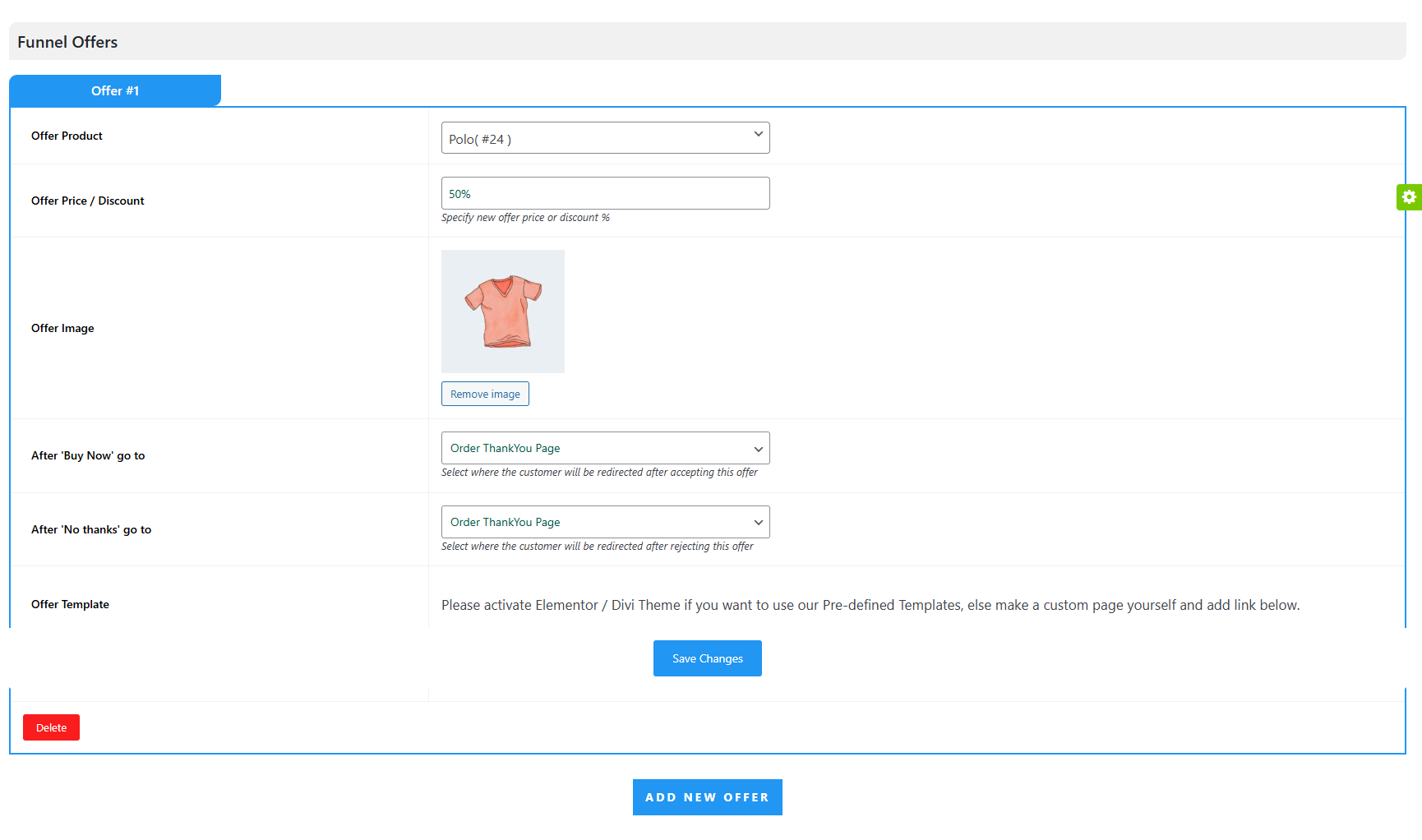Viewport: 1422px width, 840px height.
Task: Delete Offer #1
Action: pos(51,727)
